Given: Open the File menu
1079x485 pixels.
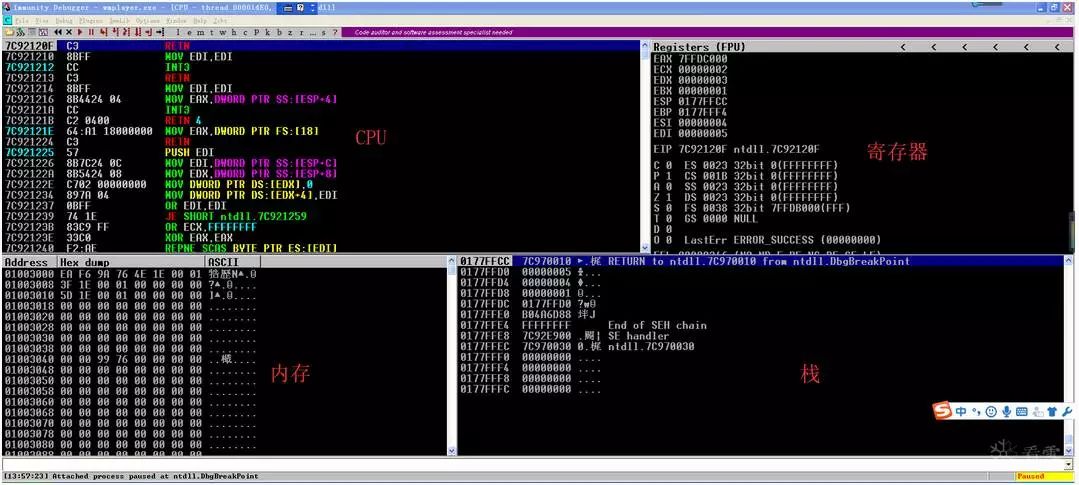Looking at the screenshot, I should click(22, 21).
